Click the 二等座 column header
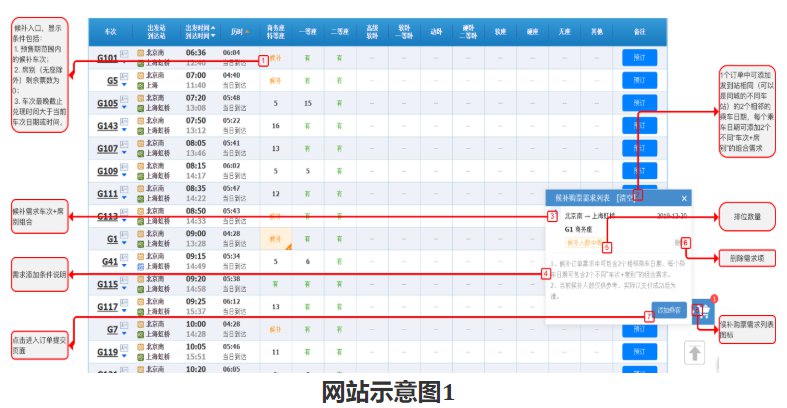The image size is (787, 408). tap(340, 32)
